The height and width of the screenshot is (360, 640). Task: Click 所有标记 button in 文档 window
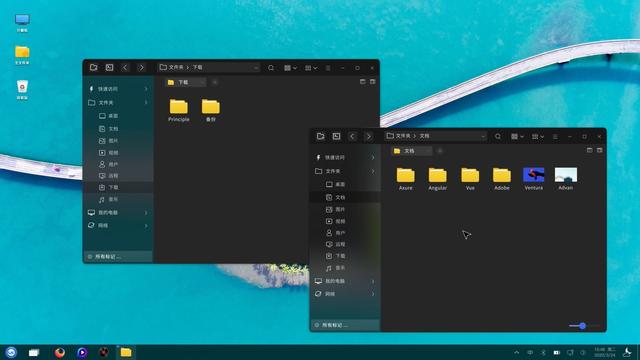coord(345,325)
